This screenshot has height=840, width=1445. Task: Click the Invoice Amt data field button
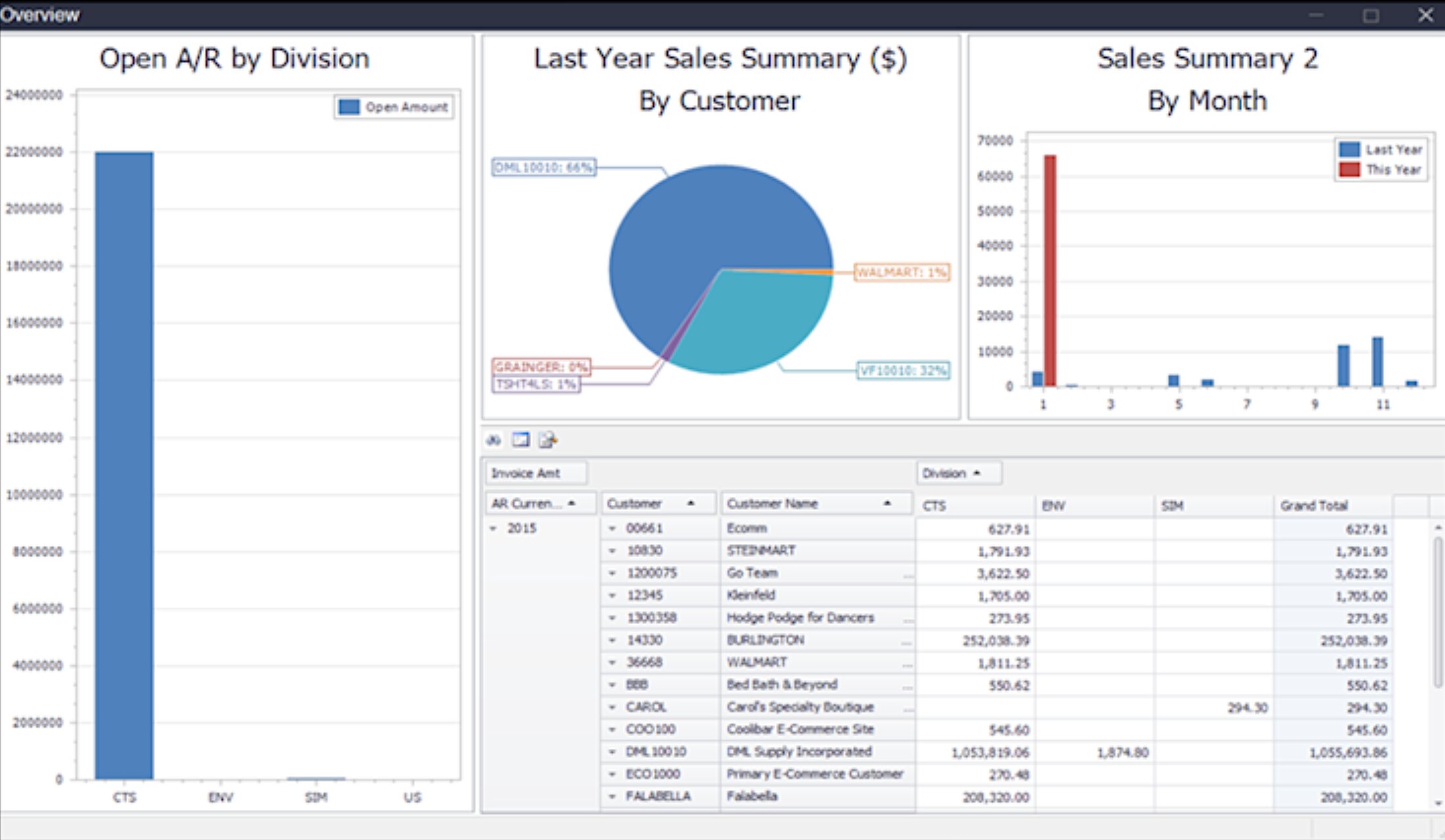point(535,473)
